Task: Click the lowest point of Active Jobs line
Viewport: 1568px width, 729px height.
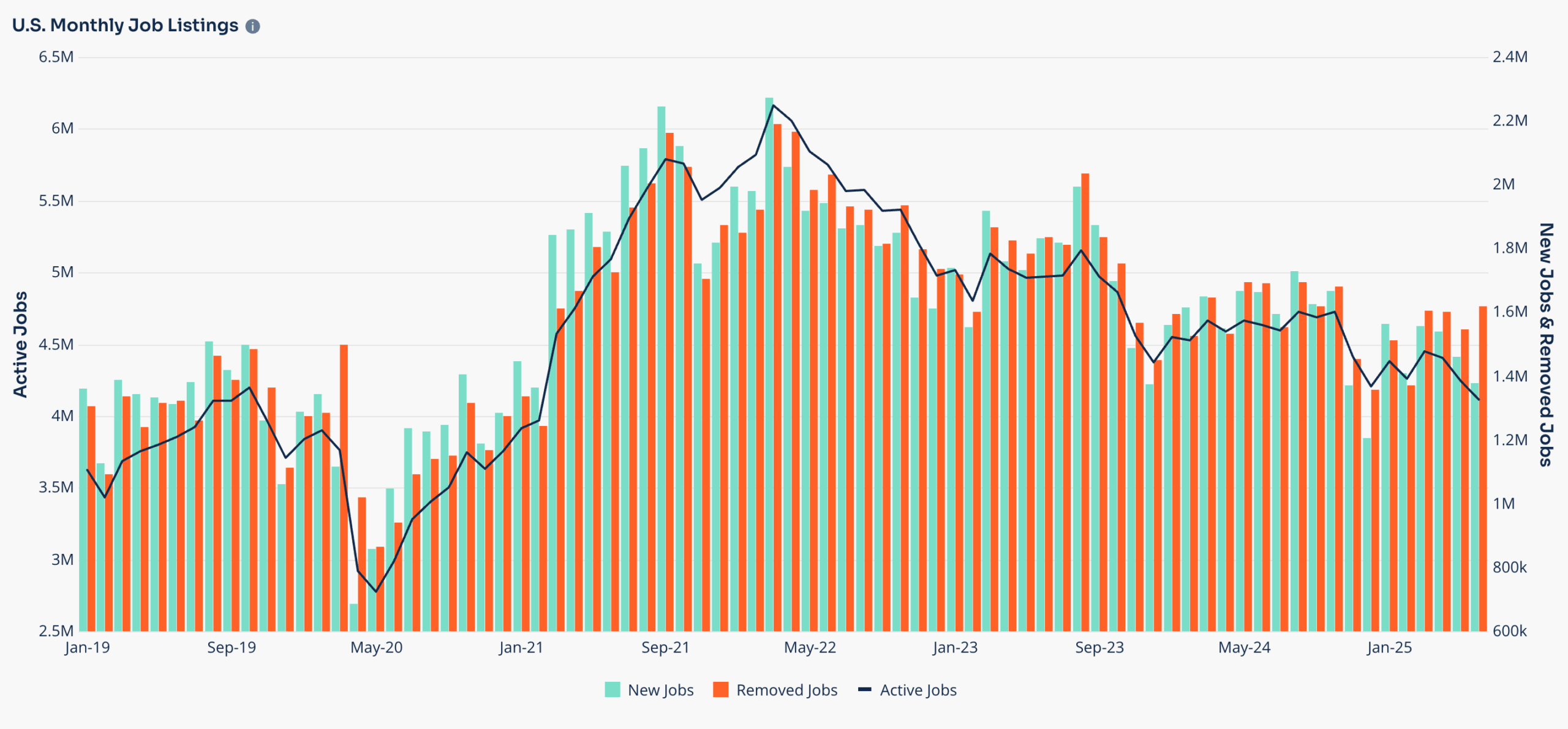Action: [x=376, y=591]
